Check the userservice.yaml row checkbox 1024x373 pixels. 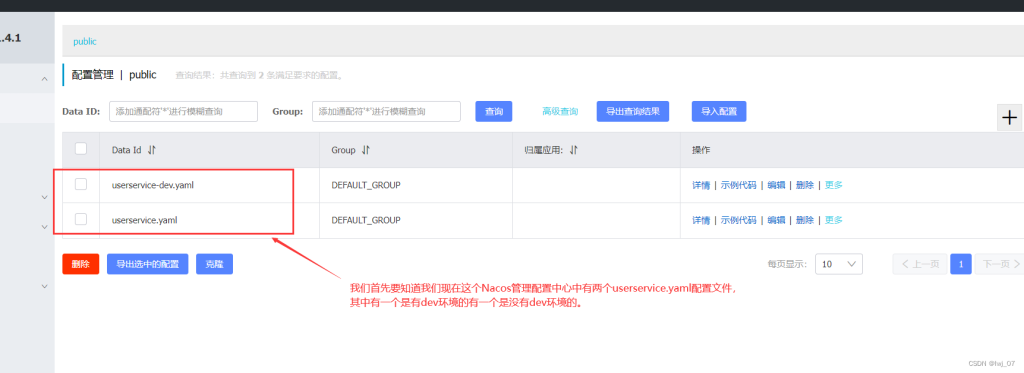(x=81, y=219)
